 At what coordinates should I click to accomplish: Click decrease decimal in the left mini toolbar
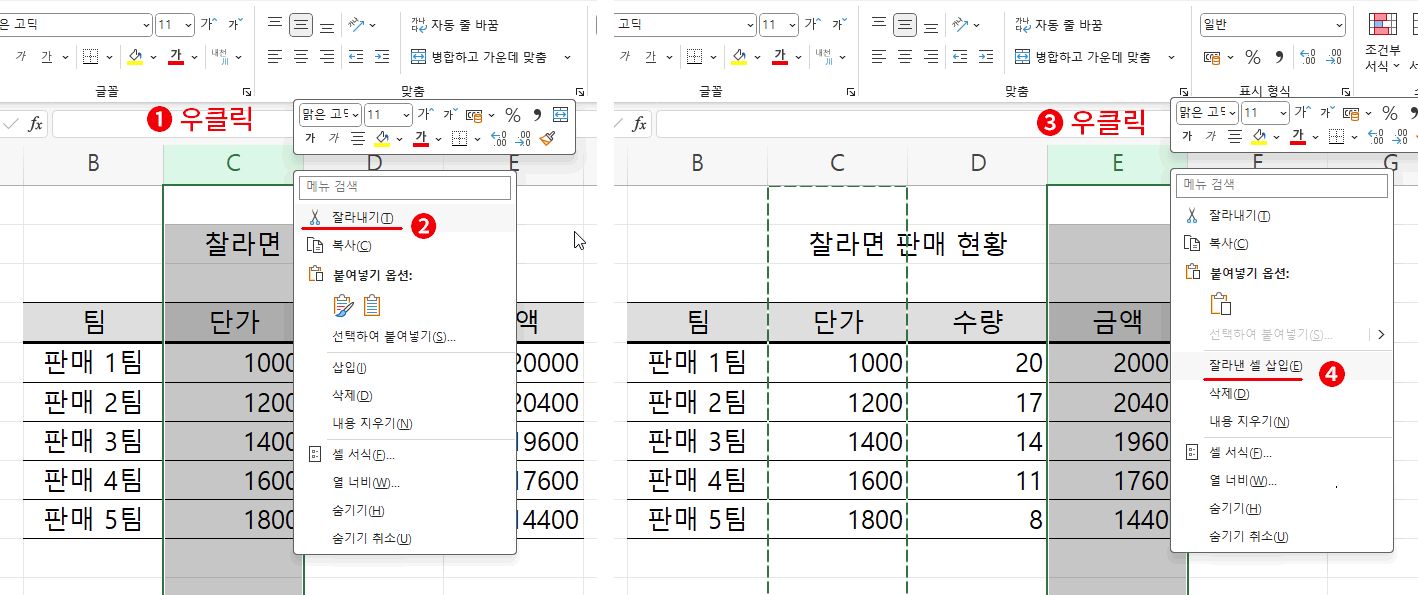click(x=523, y=138)
